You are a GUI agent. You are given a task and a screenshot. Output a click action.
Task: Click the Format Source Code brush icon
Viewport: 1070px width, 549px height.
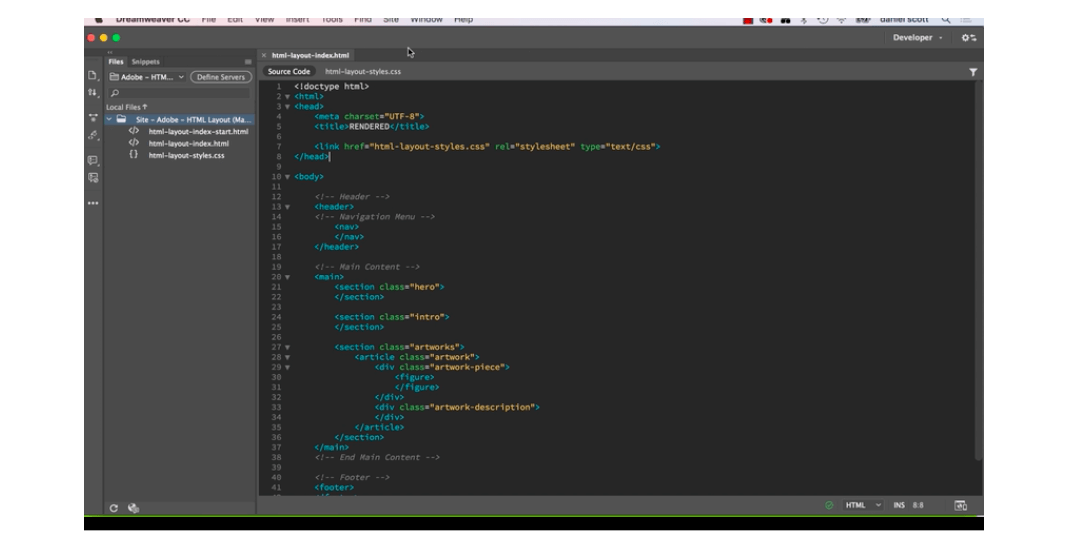[93, 135]
